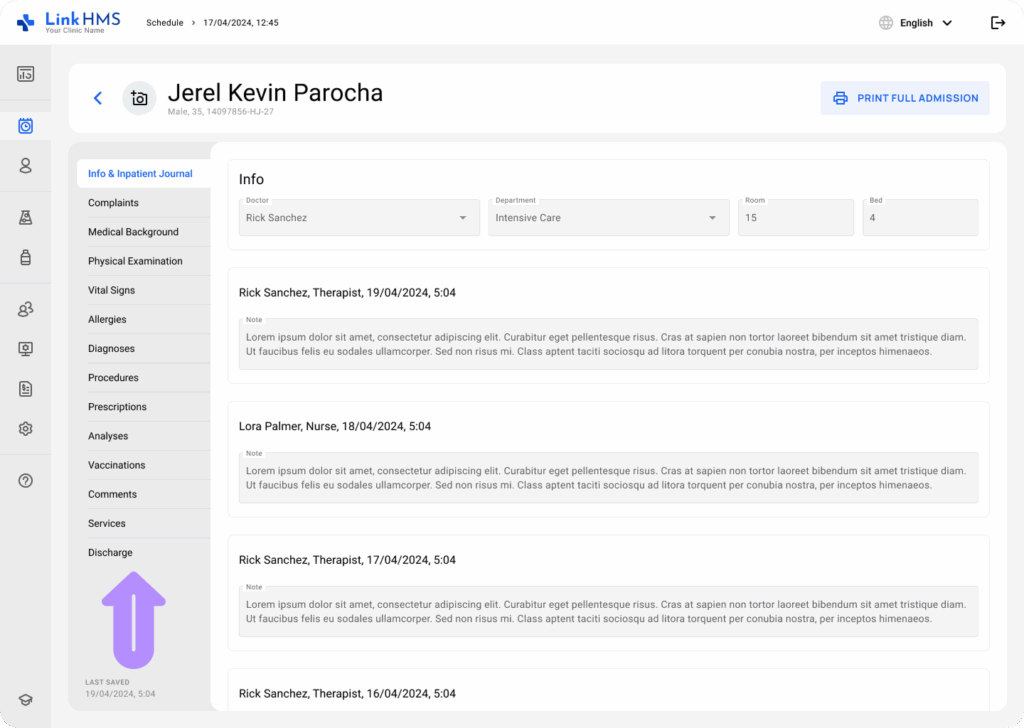
Task: Click the printer icon in Print Full Admission
Action: pos(840,98)
